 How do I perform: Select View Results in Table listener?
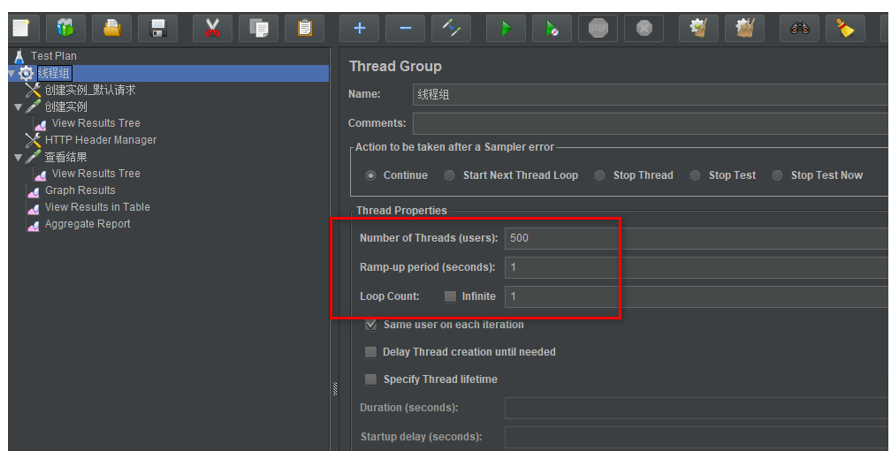98,207
